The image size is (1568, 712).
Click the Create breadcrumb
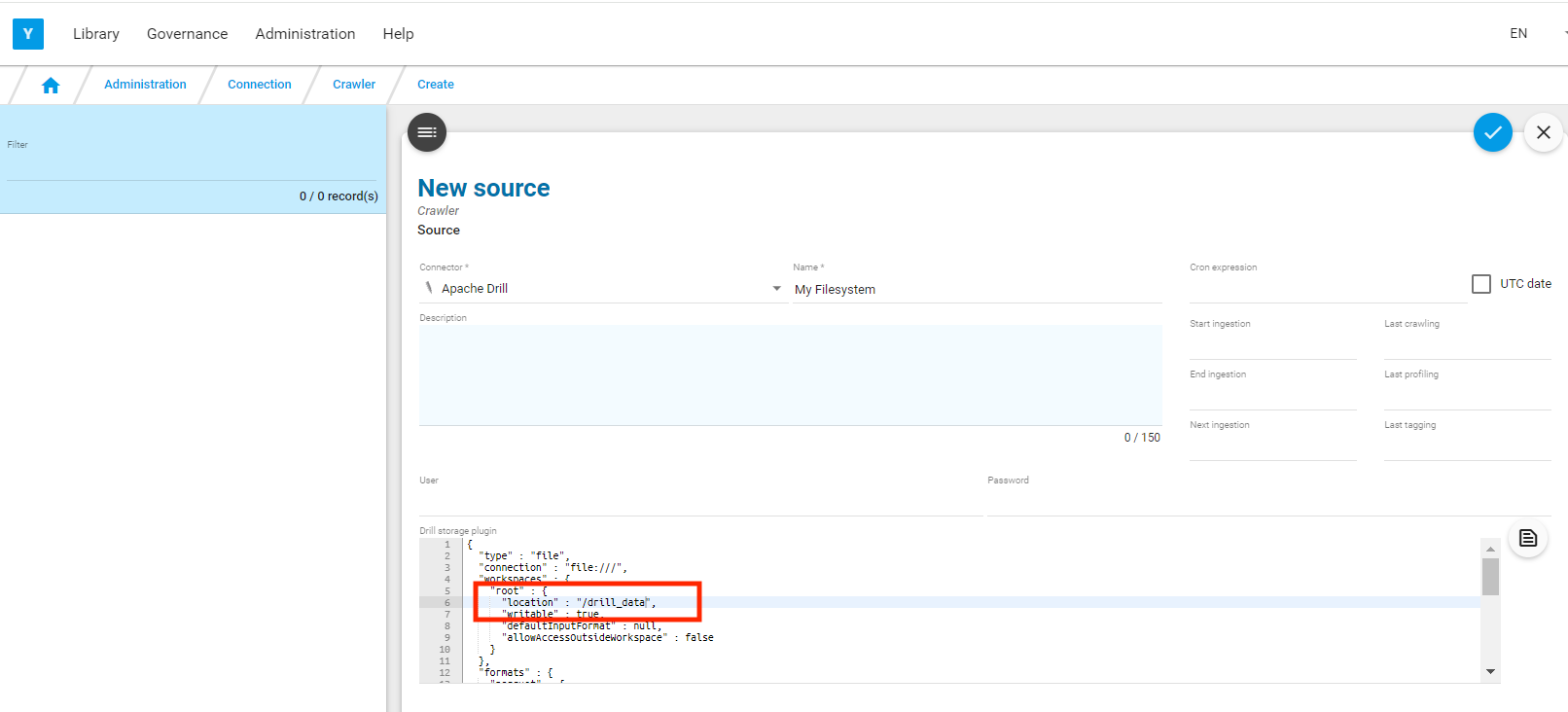point(436,85)
